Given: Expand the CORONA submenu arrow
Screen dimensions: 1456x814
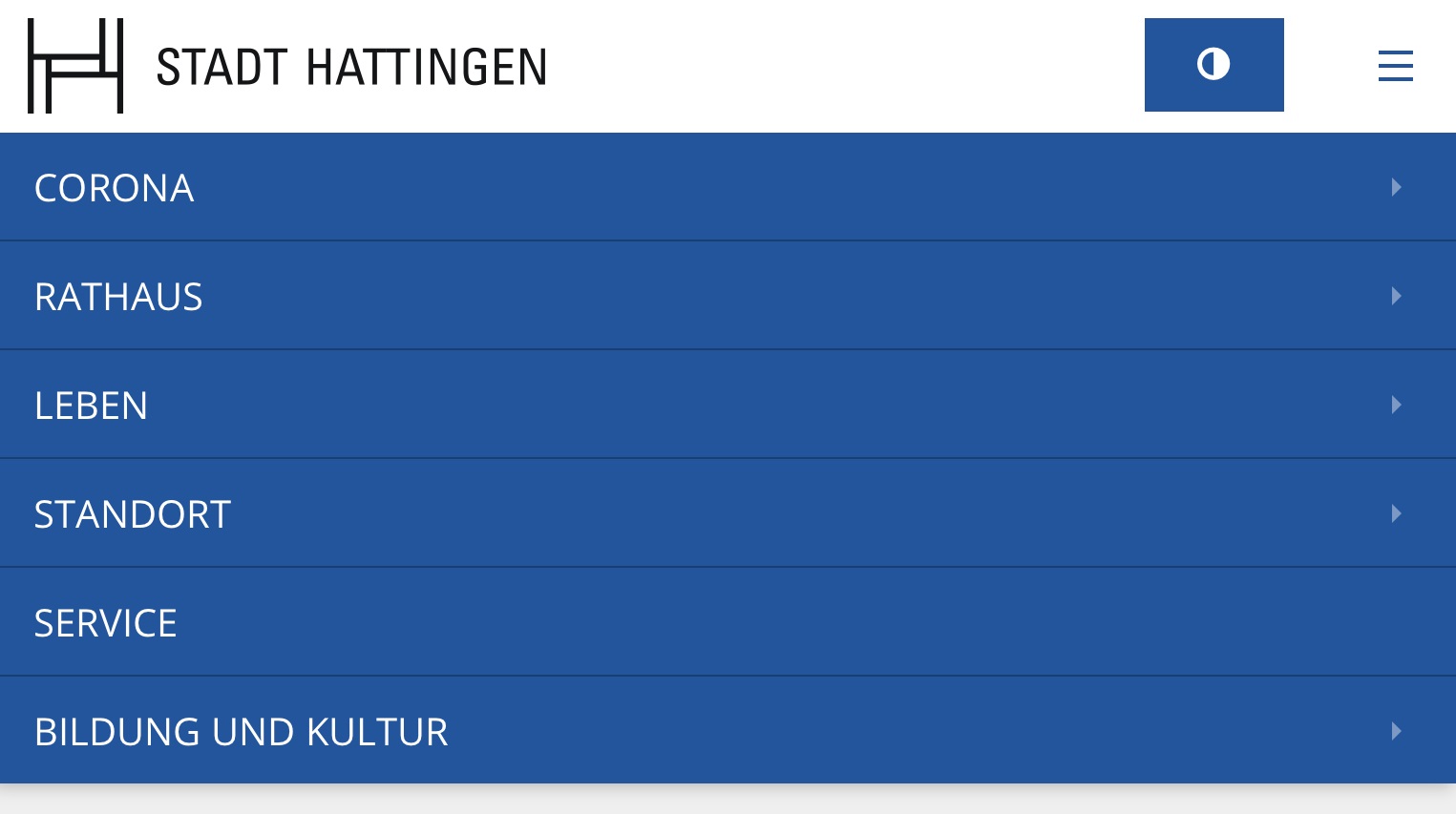Looking at the screenshot, I should click(1397, 187).
